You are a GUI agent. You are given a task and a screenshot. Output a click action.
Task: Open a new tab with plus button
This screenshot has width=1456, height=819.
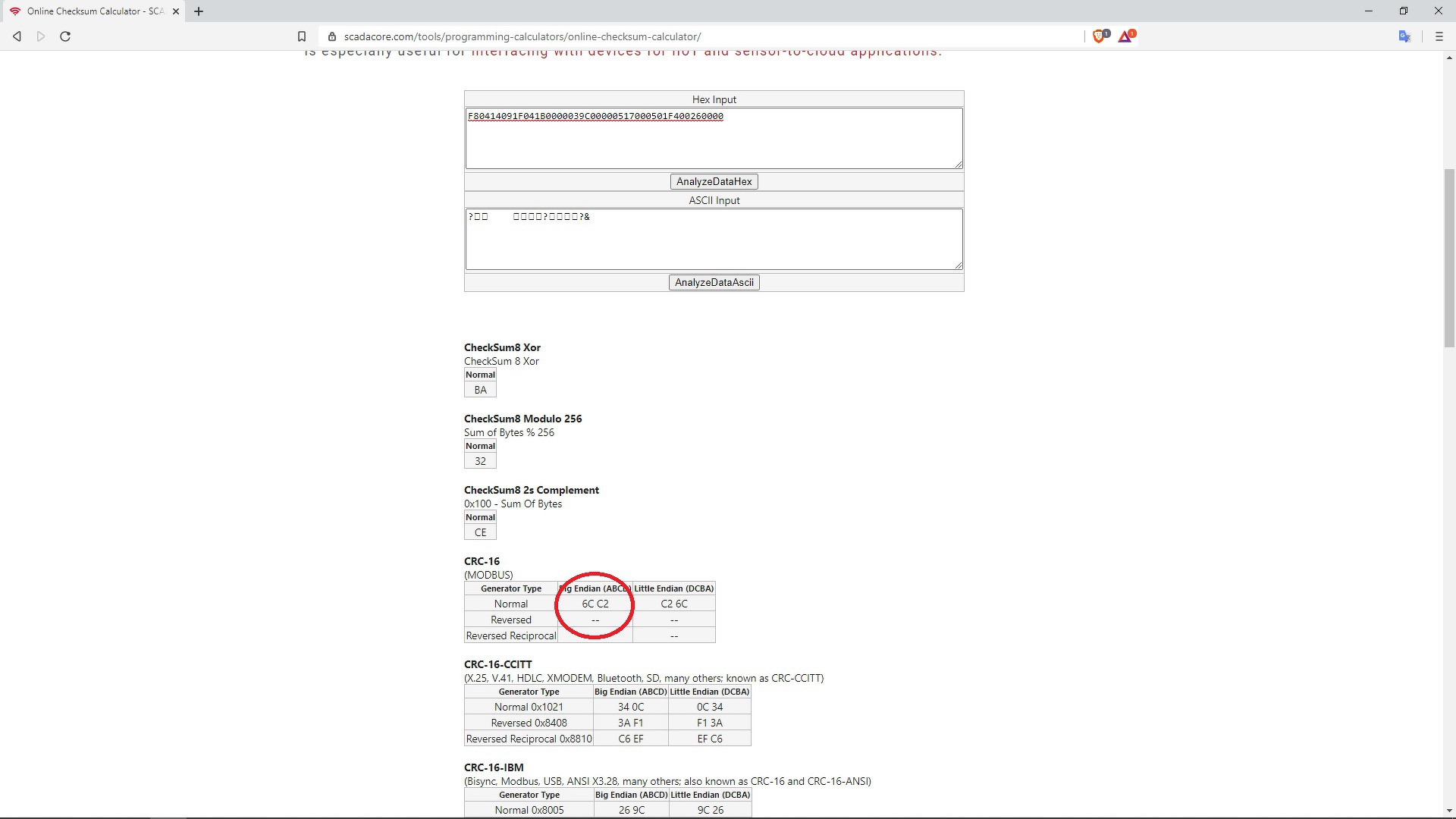pyautogui.click(x=199, y=11)
